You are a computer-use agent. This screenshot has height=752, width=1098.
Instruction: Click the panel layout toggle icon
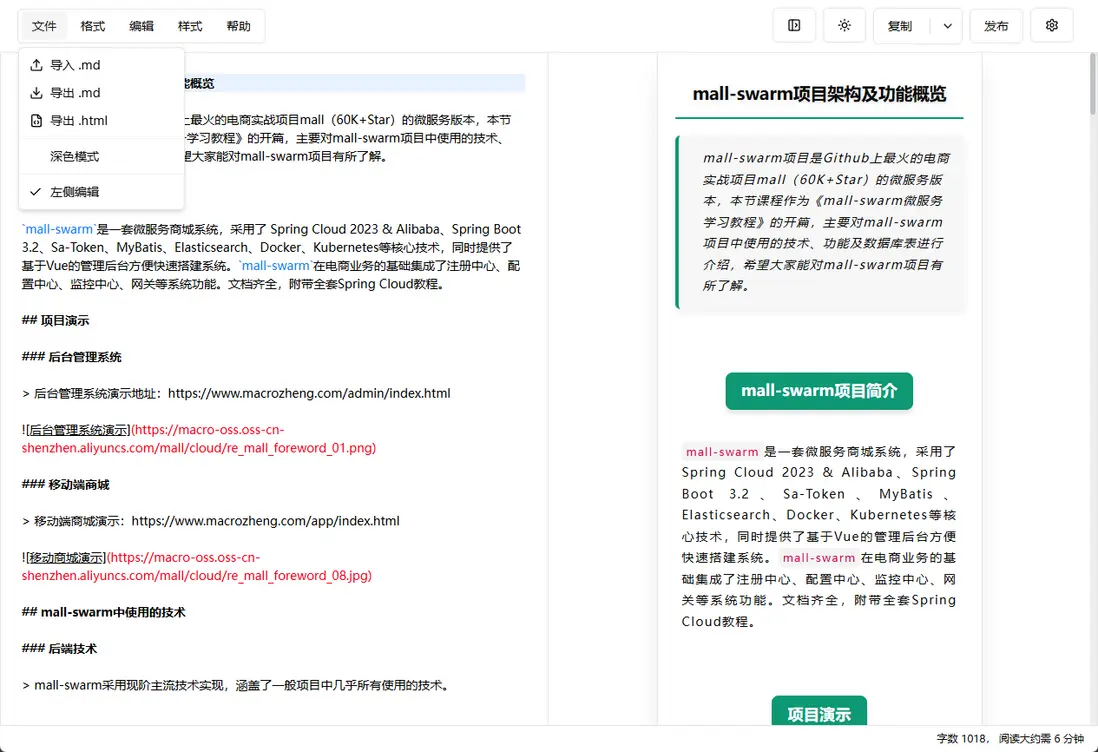[794, 26]
